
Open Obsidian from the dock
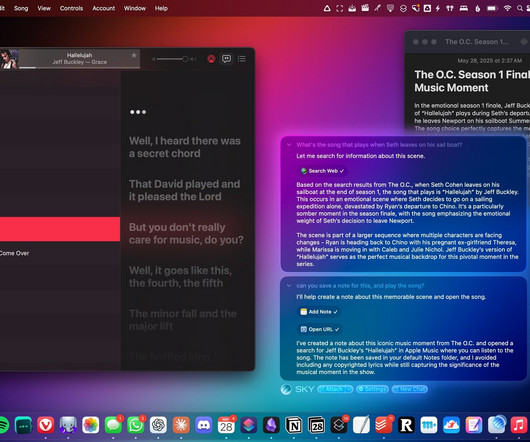(x=271, y=425)
